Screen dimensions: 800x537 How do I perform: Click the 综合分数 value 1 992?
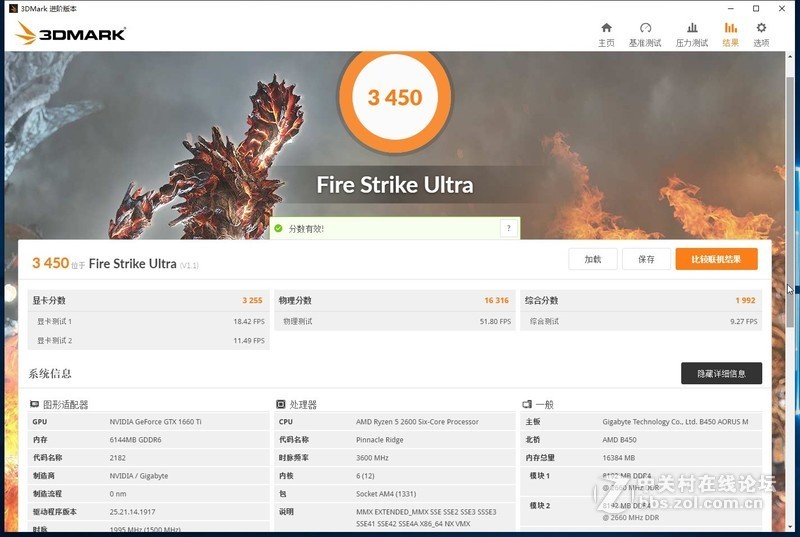(x=745, y=300)
